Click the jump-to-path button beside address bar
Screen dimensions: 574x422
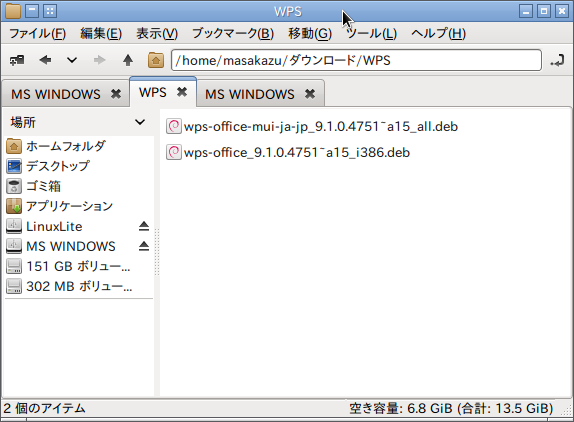coord(557,60)
